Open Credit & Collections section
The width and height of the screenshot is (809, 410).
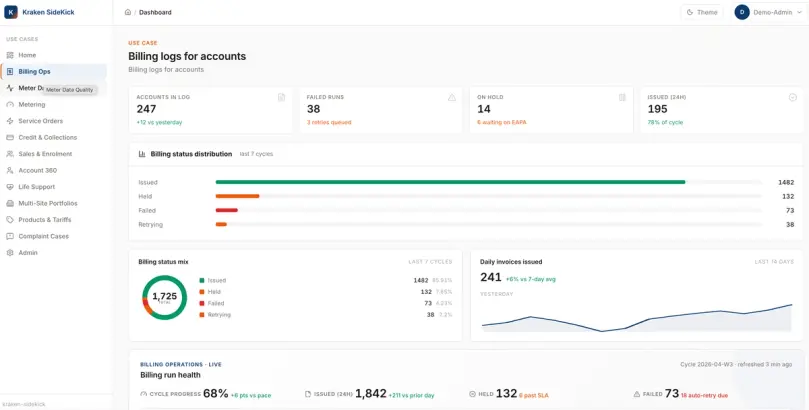click(54, 138)
